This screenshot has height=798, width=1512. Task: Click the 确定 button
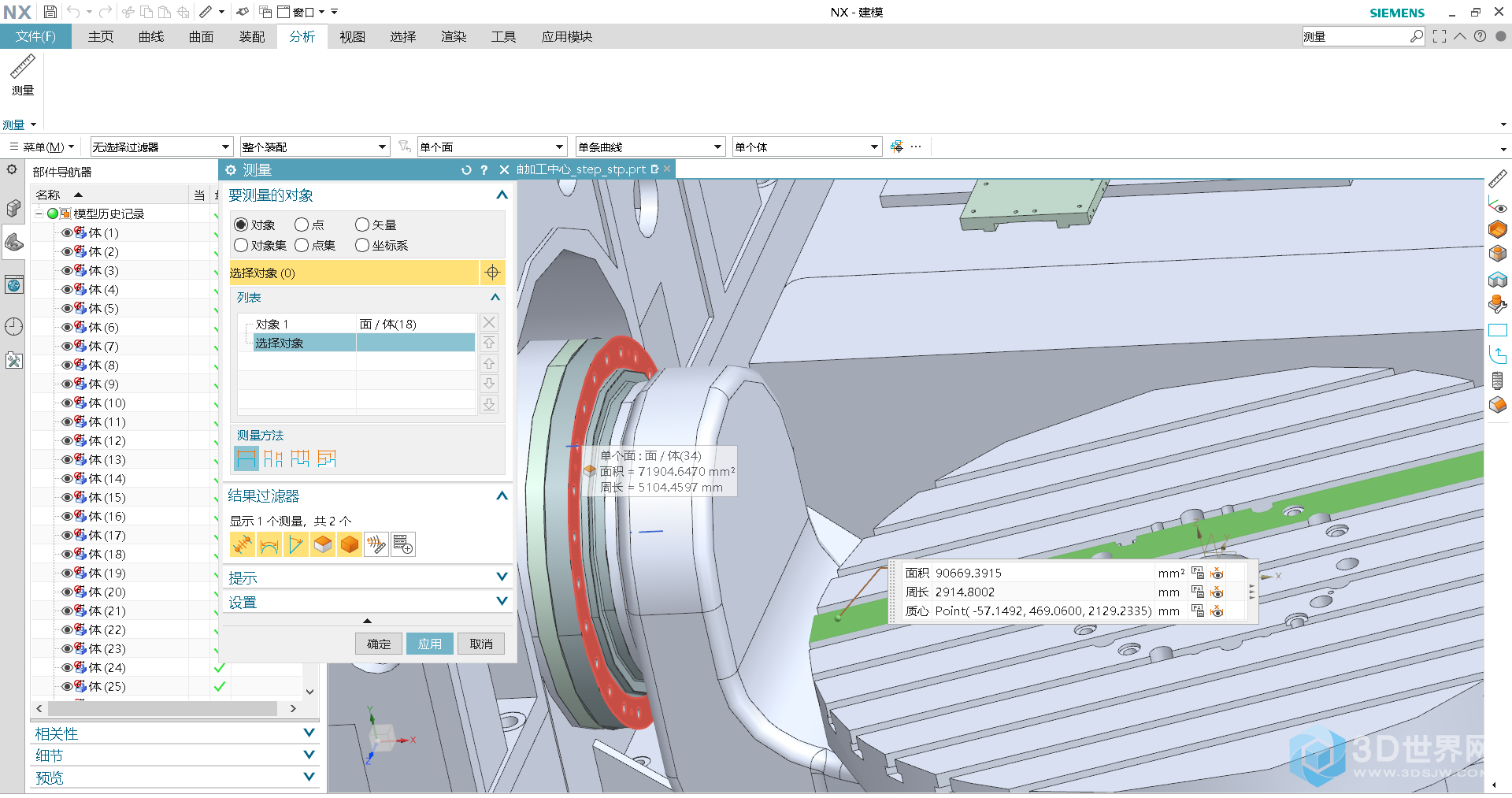pos(379,644)
